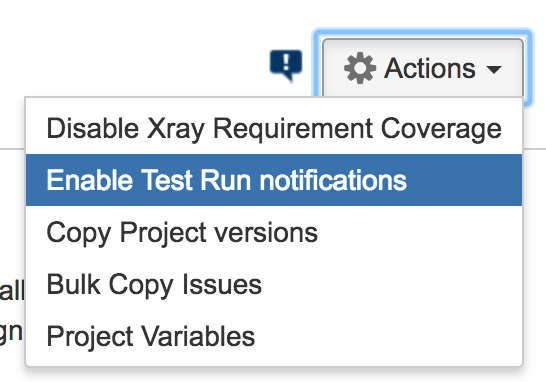This screenshot has height=382, width=546.
Task: Turn on Test Run notifications entry
Action: pyautogui.click(x=274, y=180)
